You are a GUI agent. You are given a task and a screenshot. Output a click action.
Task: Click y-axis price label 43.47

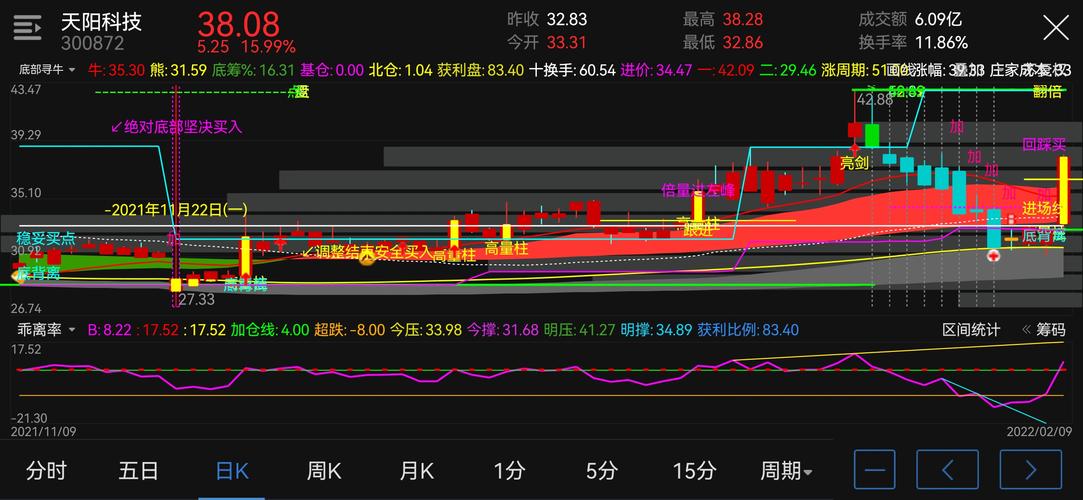(26, 90)
